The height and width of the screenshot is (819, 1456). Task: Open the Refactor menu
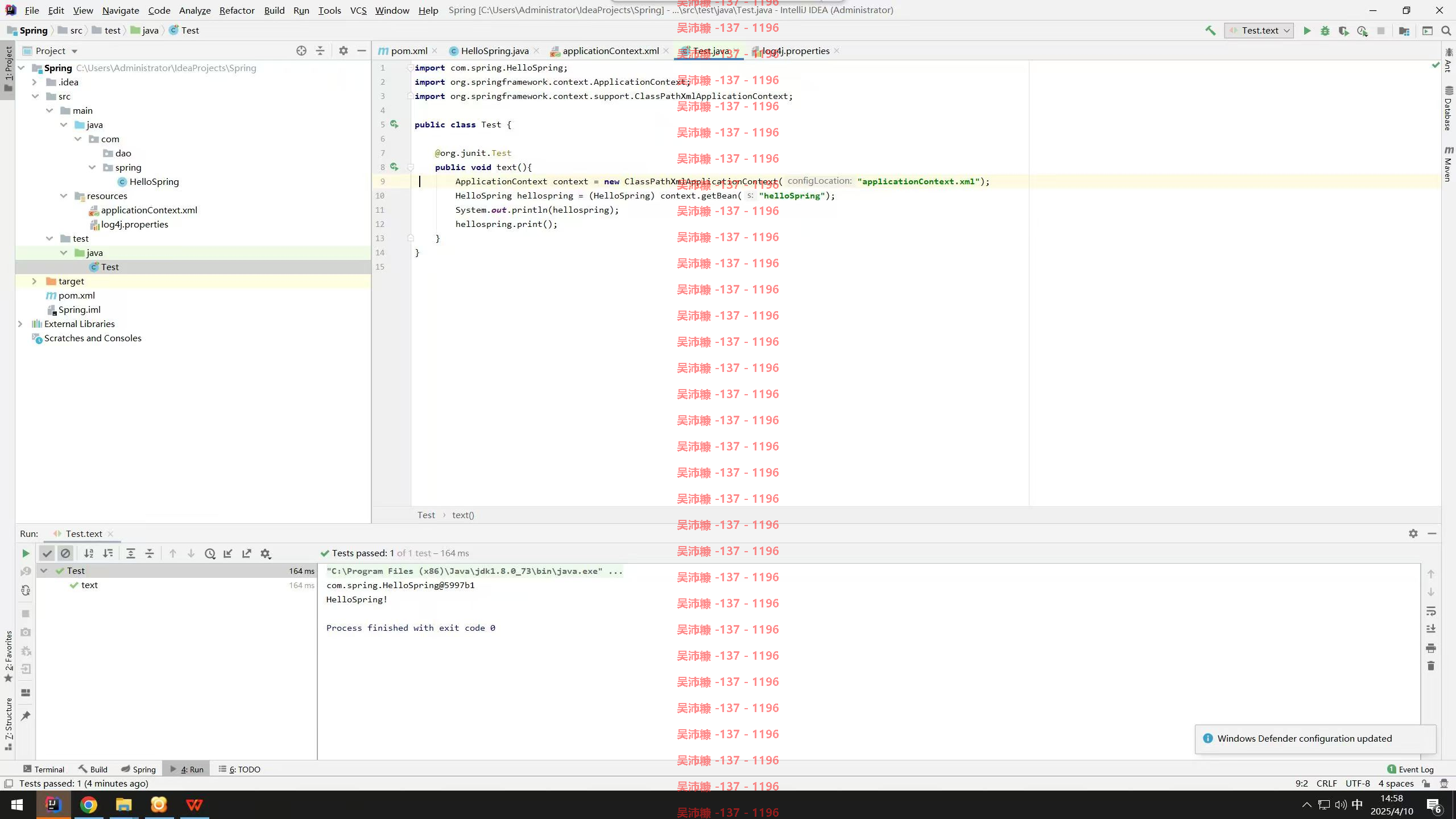point(237,10)
